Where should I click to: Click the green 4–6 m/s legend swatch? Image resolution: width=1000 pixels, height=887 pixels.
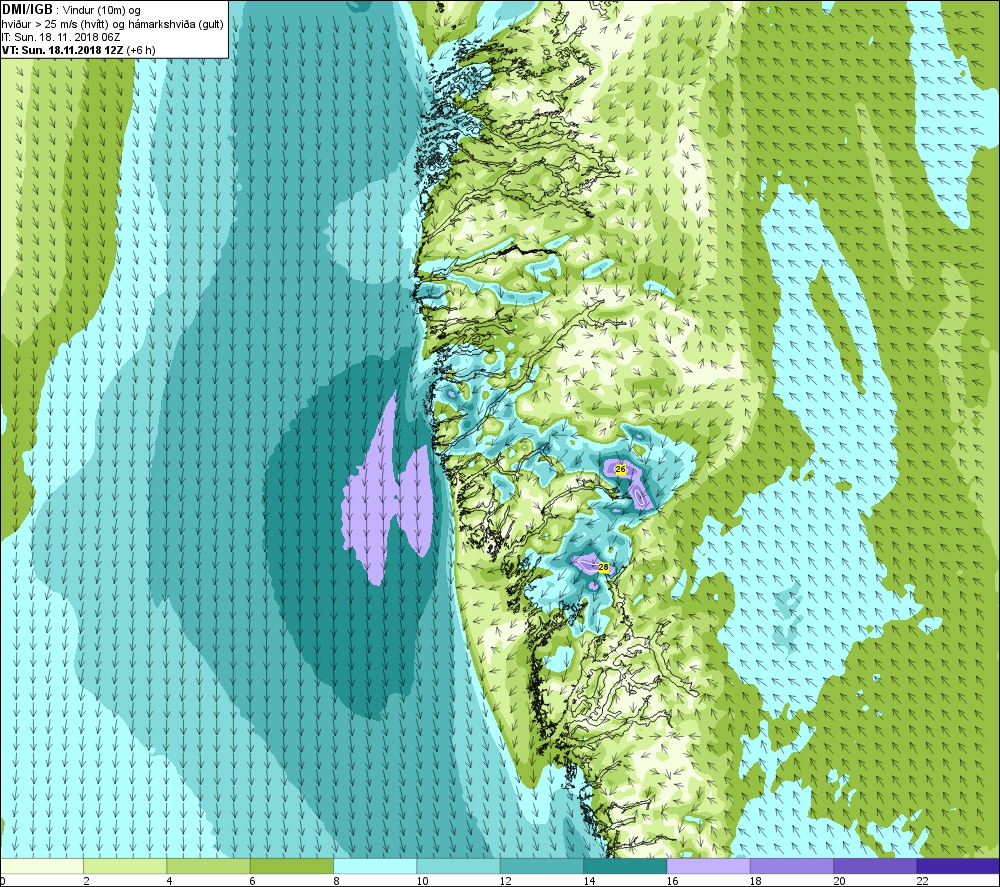point(208,866)
